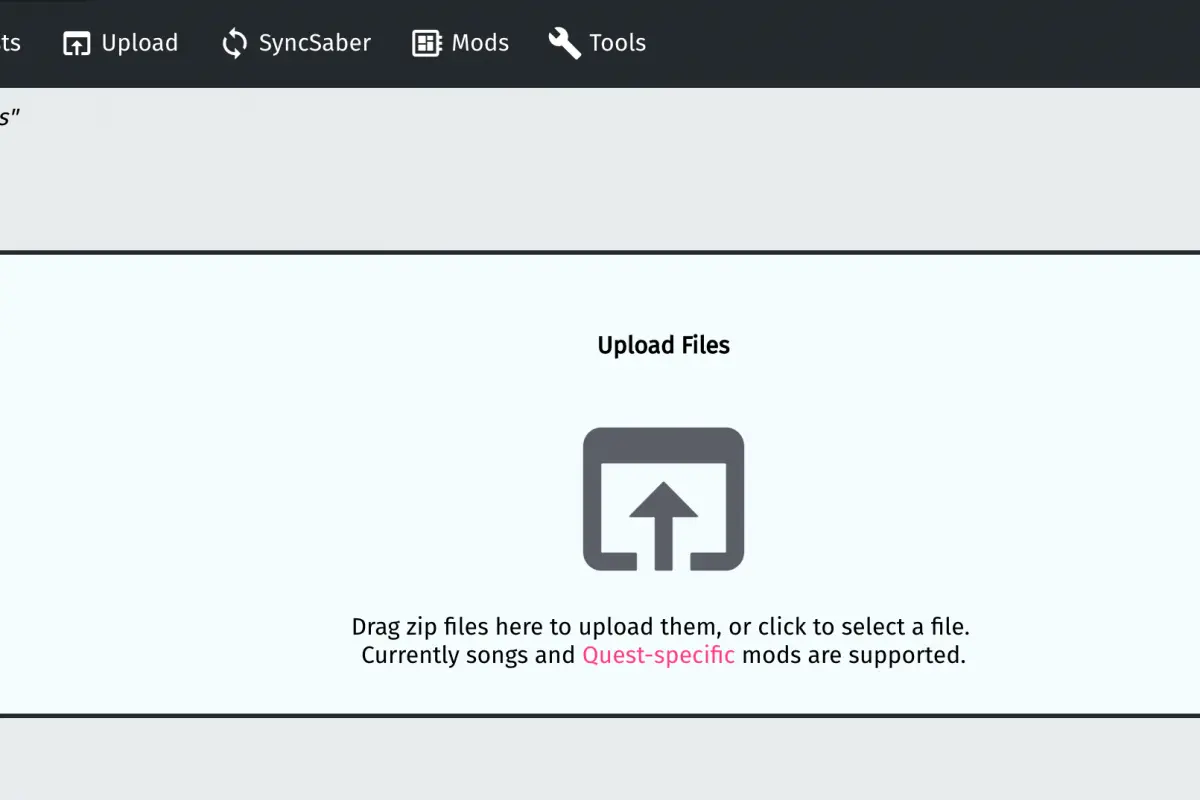Click the large upload arrow icon
The image size is (1200, 800).
(664, 499)
